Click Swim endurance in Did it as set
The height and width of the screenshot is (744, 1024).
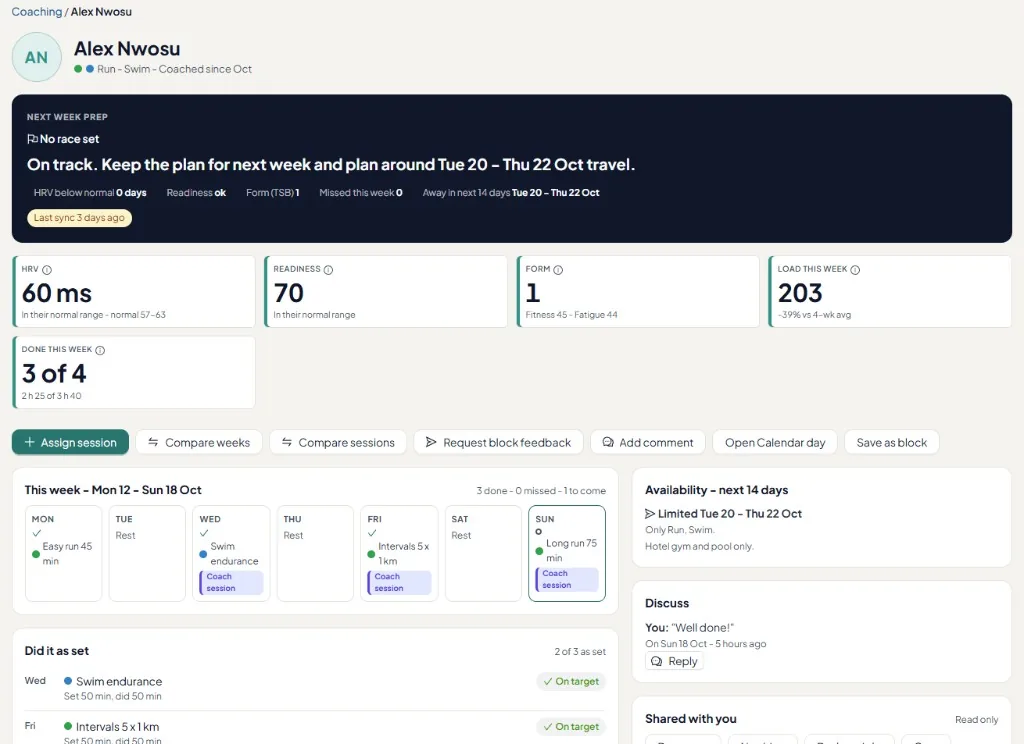[x=119, y=681]
